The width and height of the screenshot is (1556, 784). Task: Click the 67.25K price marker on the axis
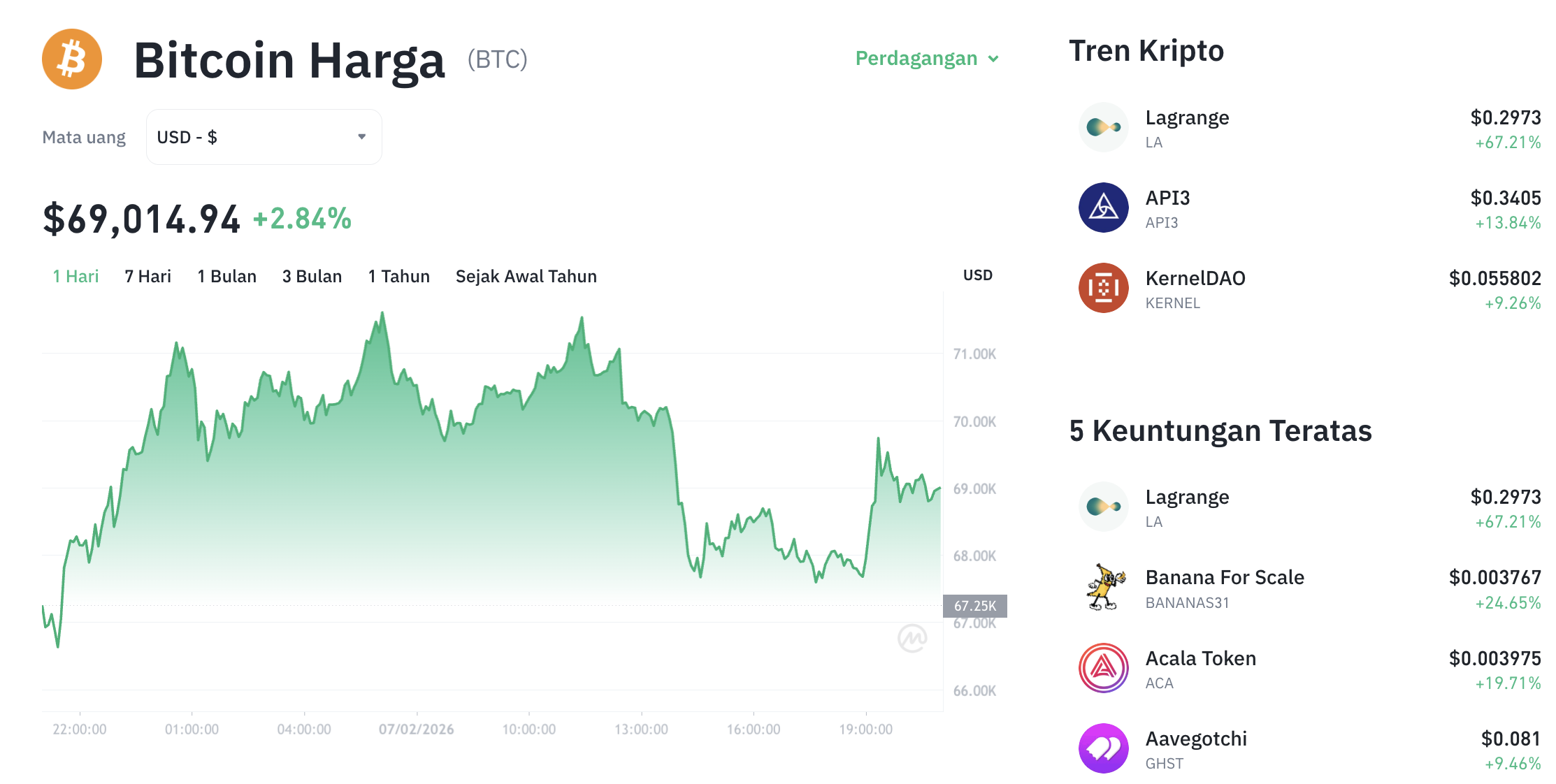976,605
